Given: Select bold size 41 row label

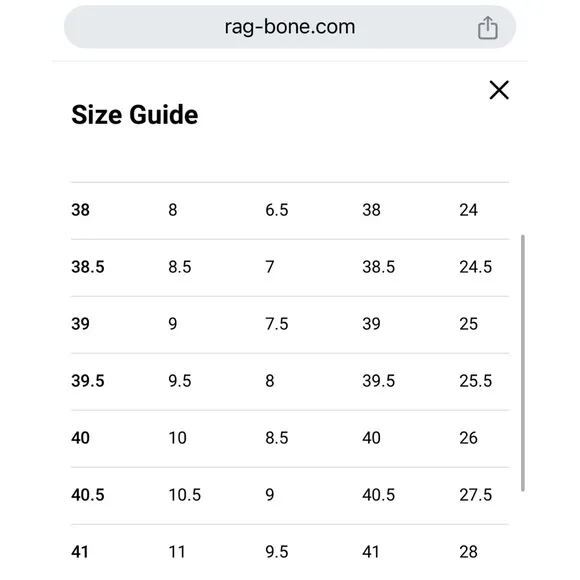Looking at the screenshot, I should point(80,552).
